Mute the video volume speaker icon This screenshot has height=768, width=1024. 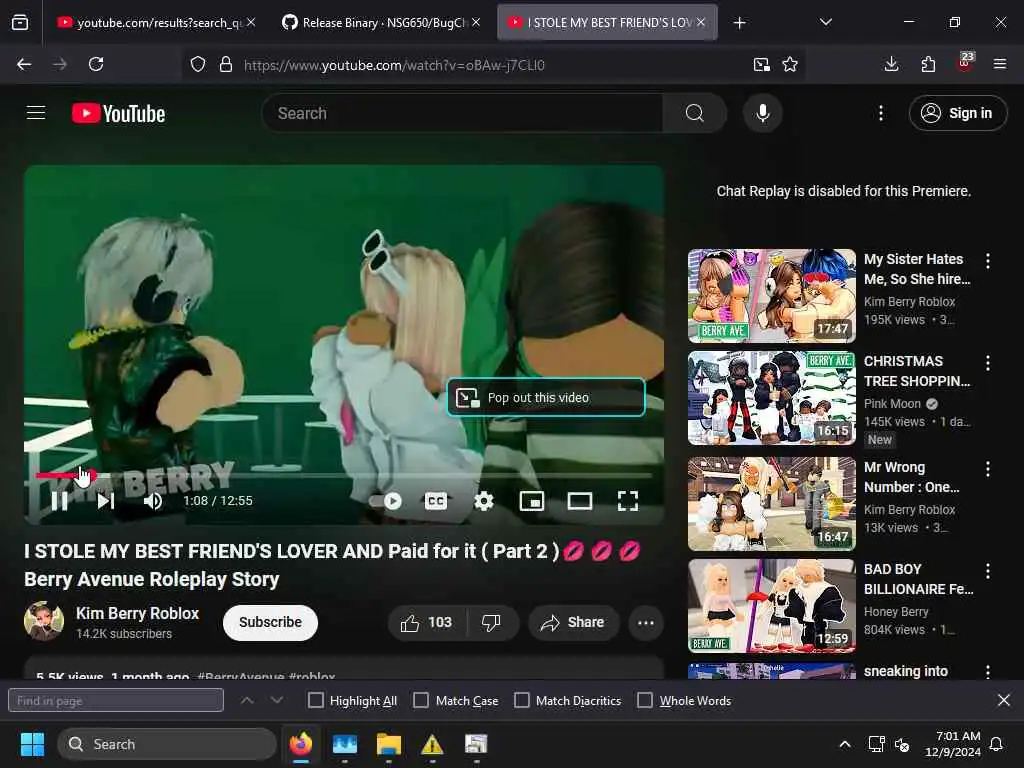[x=153, y=501]
